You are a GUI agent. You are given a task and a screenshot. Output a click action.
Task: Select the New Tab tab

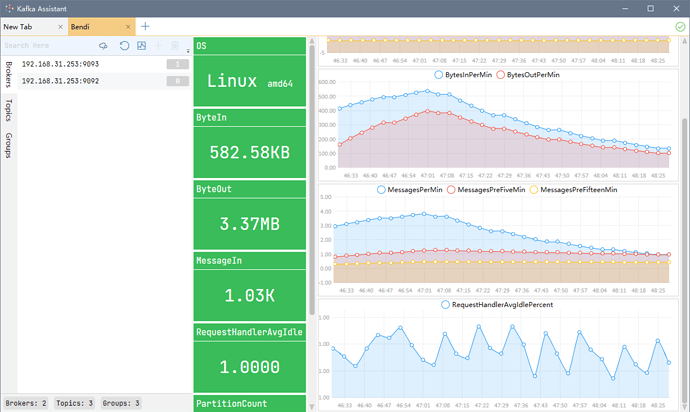[25, 26]
